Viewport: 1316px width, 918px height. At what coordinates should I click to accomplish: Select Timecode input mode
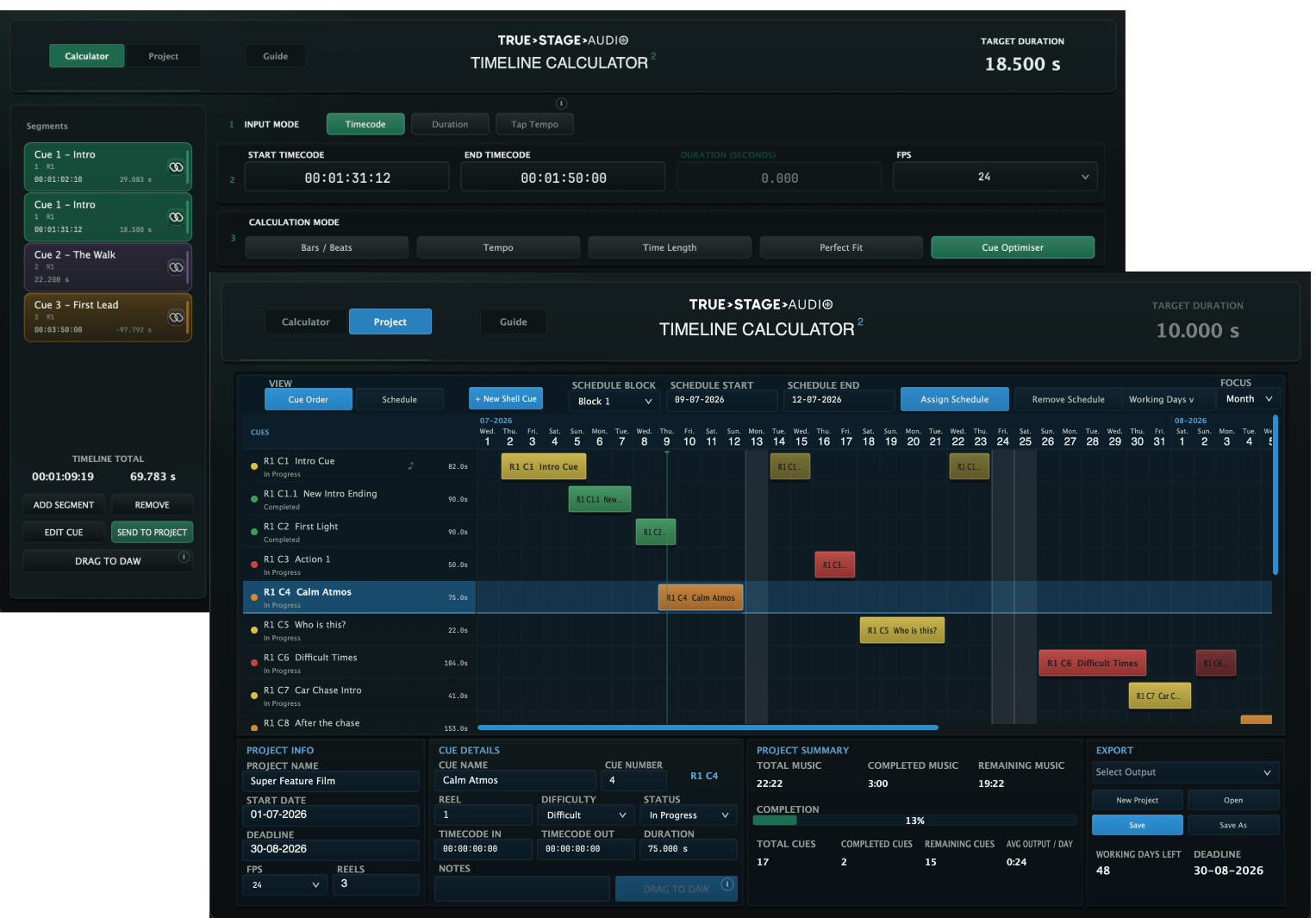click(x=365, y=124)
